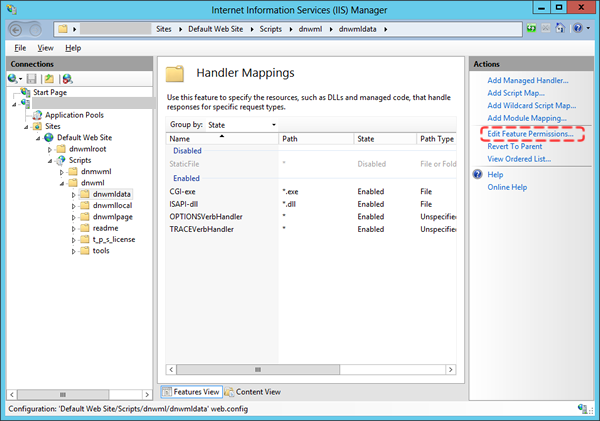The width and height of the screenshot is (600, 421).
Task: Click Default Web Site in address breadcrumb
Action: pos(215,29)
